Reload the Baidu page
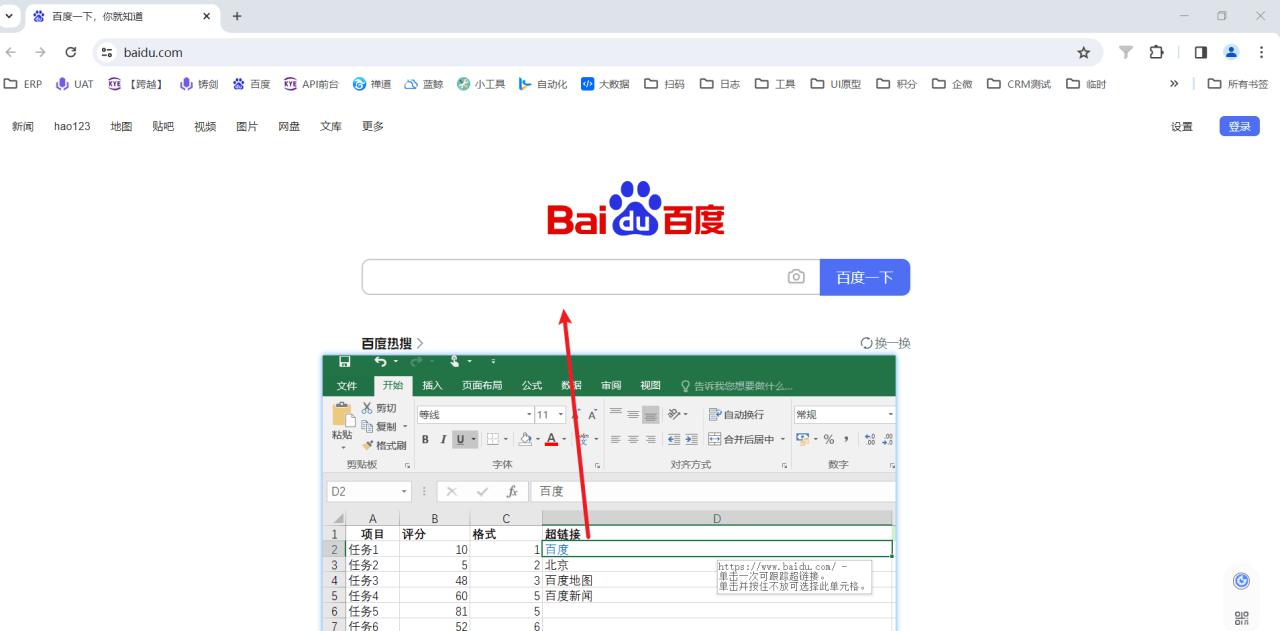Screen dimensions: 1280x631 [71, 52]
